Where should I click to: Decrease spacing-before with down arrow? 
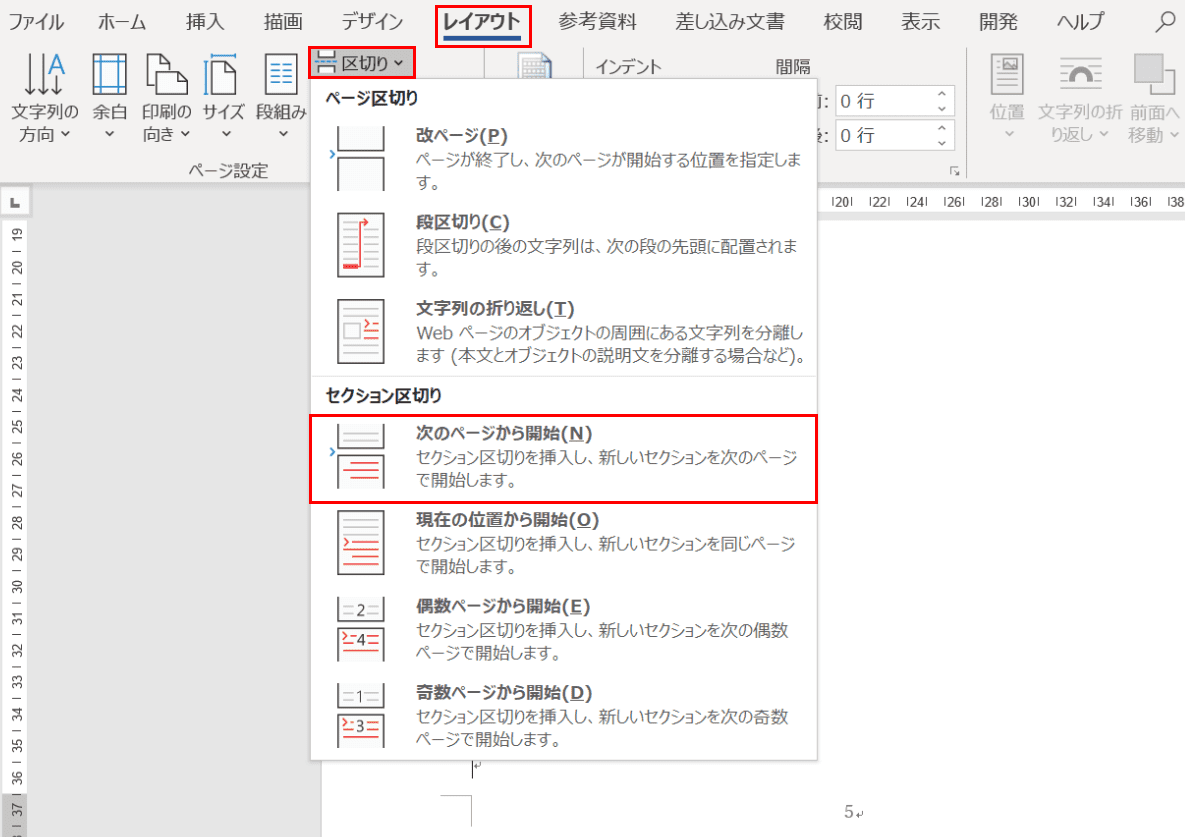coord(942,109)
